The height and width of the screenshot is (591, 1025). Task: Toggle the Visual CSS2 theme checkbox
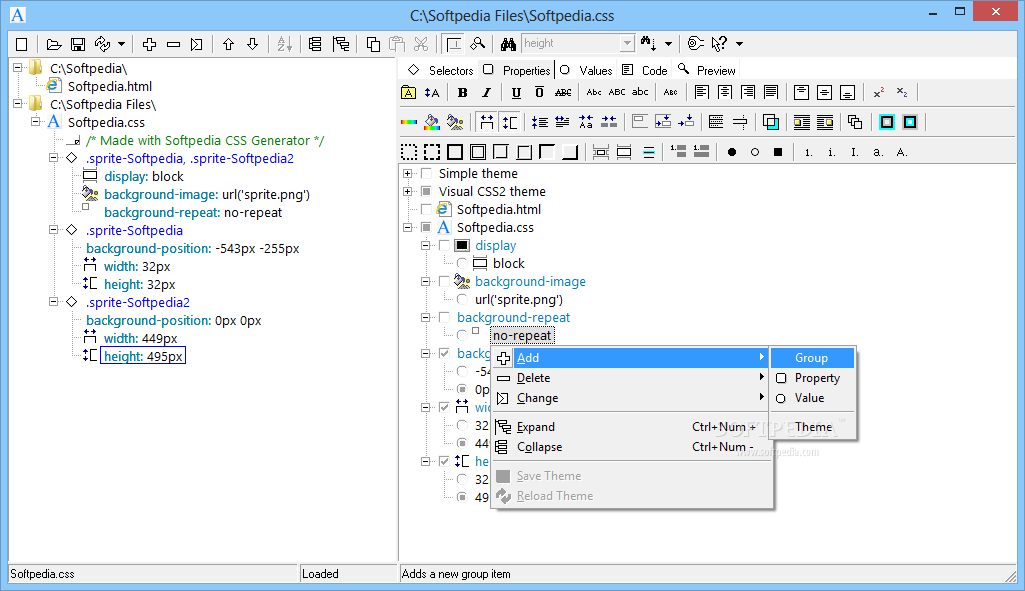coord(426,192)
